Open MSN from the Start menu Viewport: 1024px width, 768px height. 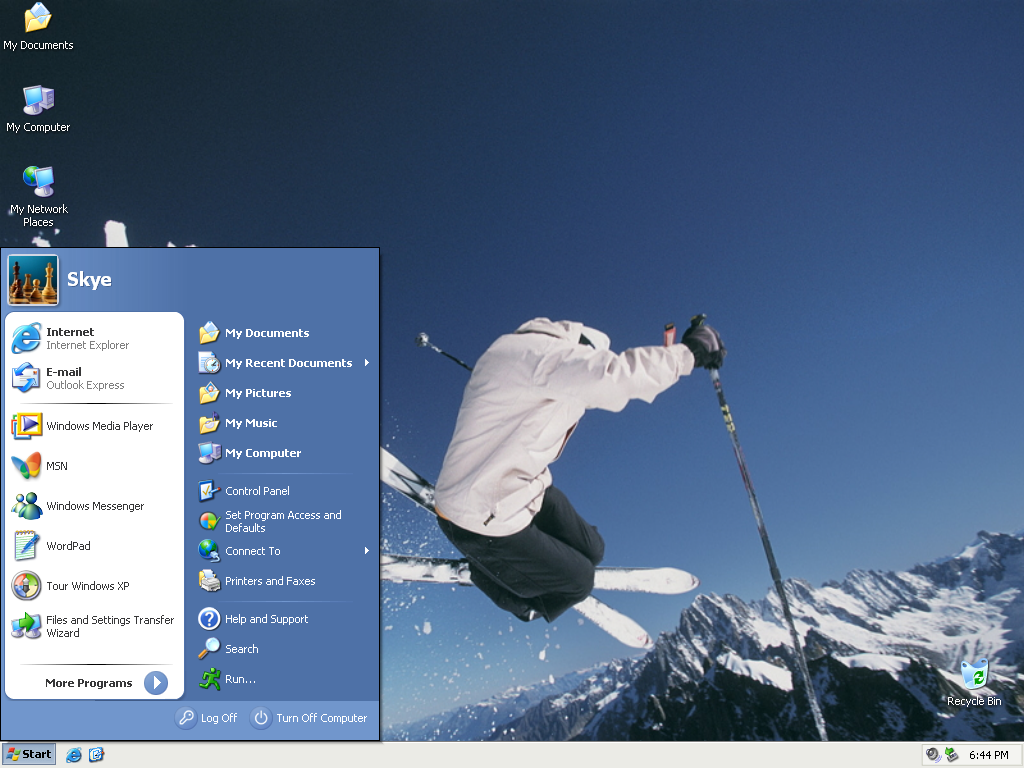[x=57, y=466]
